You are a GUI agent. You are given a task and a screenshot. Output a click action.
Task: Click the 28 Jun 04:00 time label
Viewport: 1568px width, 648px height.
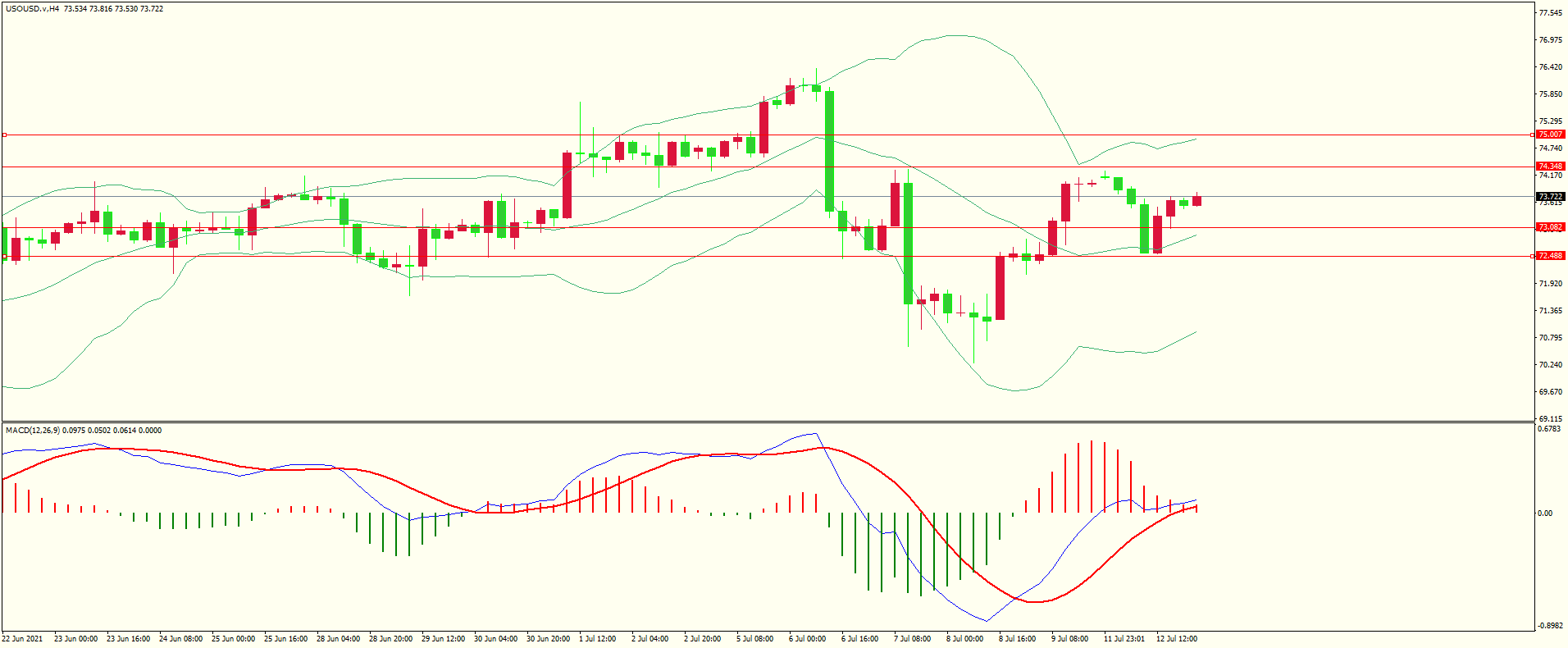click(x=339, y=639)
